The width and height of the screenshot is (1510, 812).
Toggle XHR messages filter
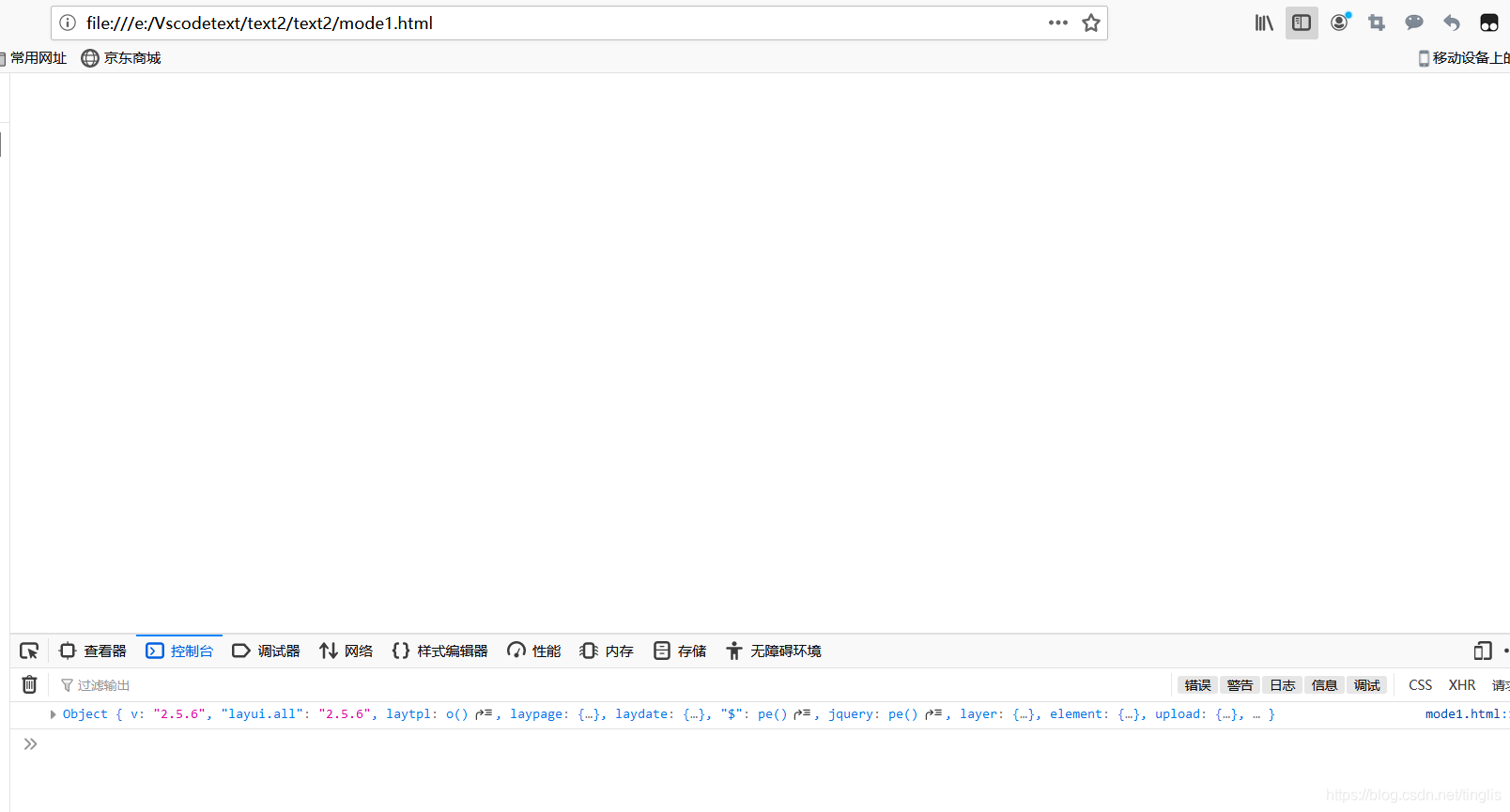(x=1462, y=685)
